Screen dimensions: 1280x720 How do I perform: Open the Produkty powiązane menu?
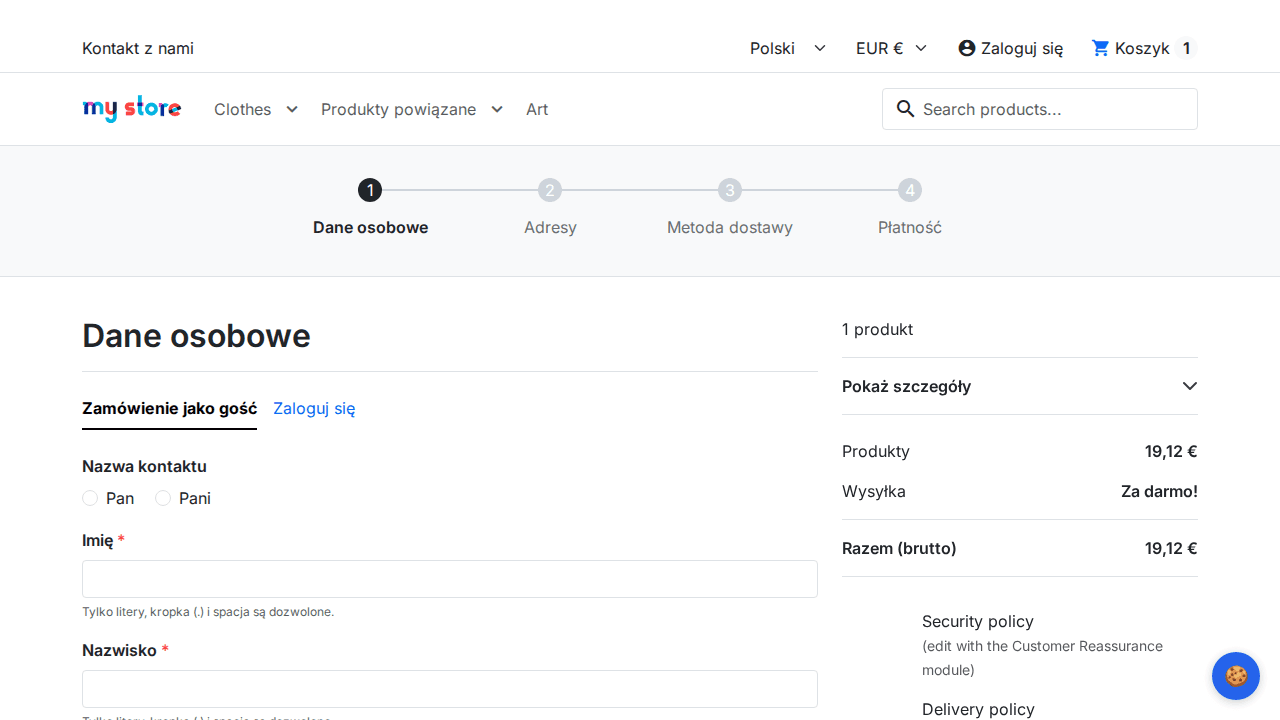click(x=398, y=109)
